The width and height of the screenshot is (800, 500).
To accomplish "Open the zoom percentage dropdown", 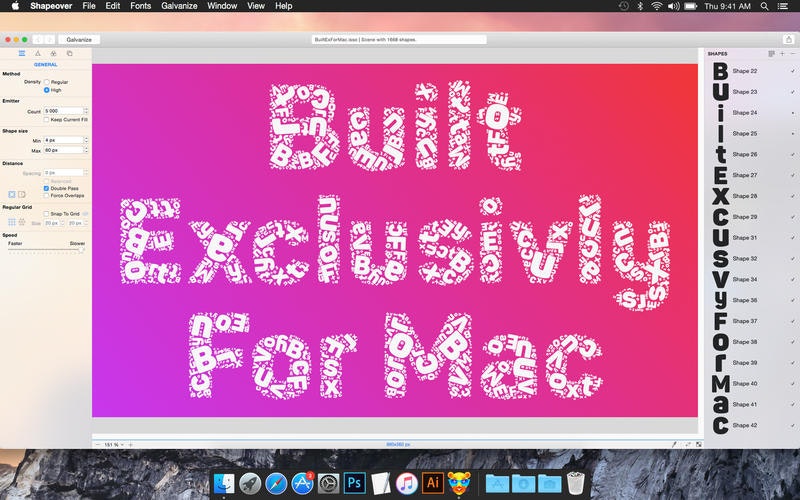I will point(114,445).
